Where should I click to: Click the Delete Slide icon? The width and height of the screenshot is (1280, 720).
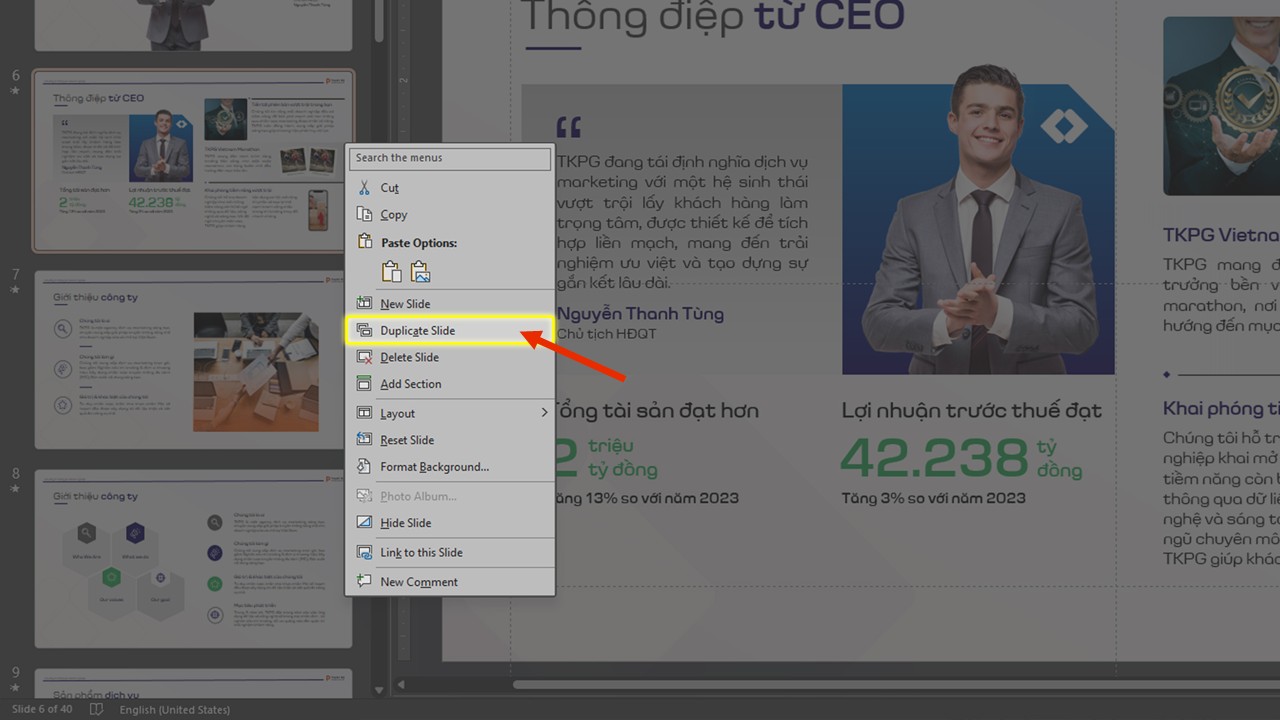point(366,357)
